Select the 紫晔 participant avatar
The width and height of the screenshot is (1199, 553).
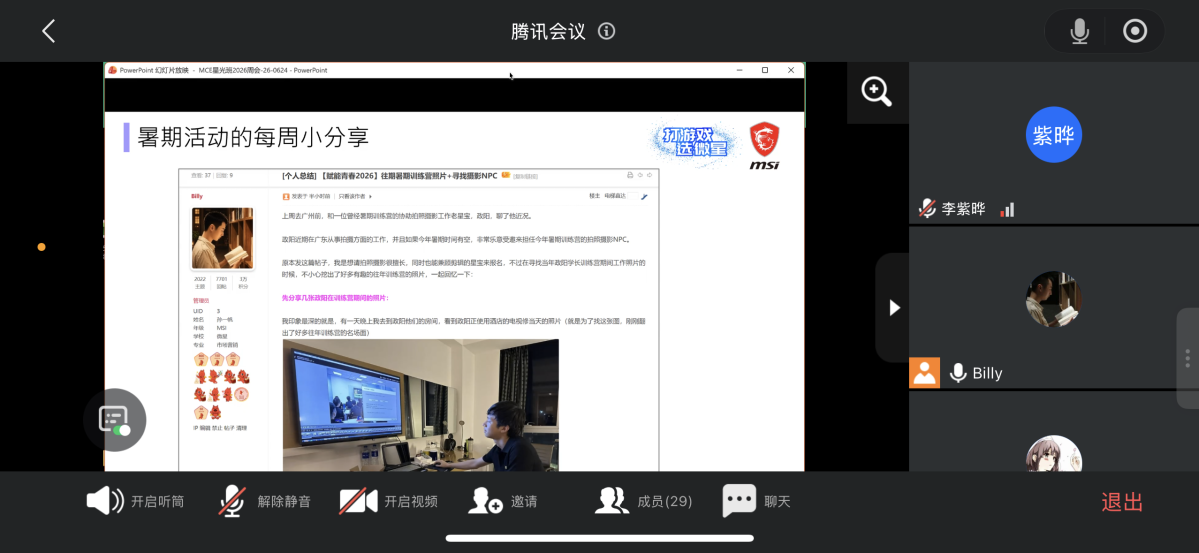click(1054, 135)
